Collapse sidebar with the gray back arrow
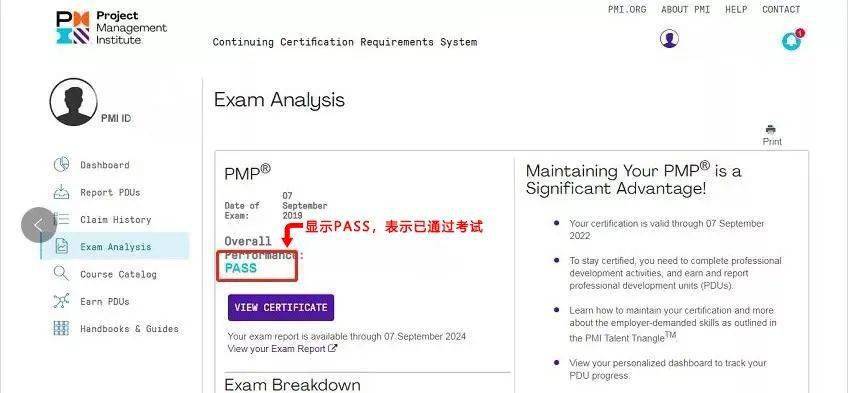The image size is (848, 393). point(39,225)
